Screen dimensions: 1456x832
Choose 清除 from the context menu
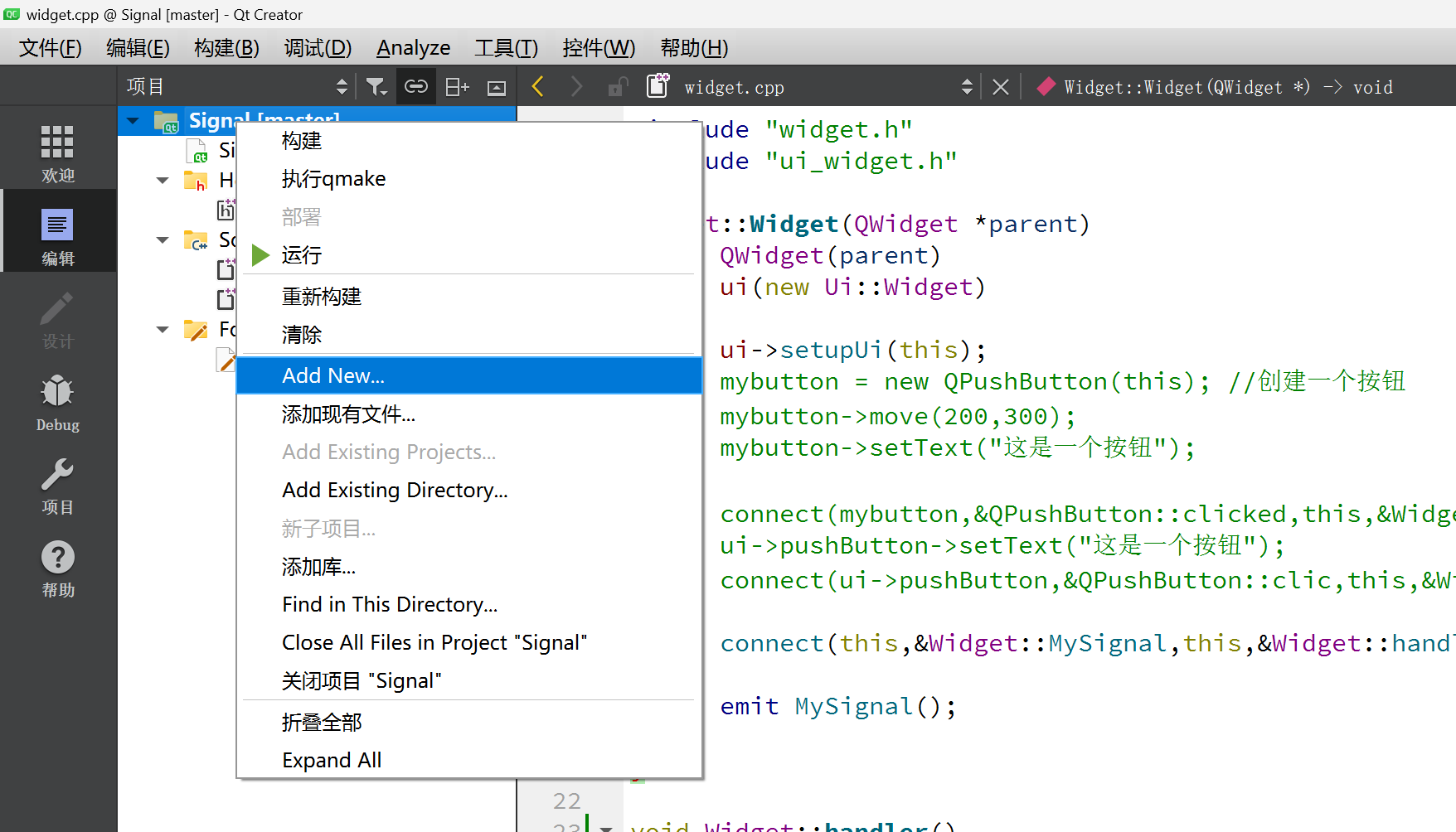(x=469, y=335)
